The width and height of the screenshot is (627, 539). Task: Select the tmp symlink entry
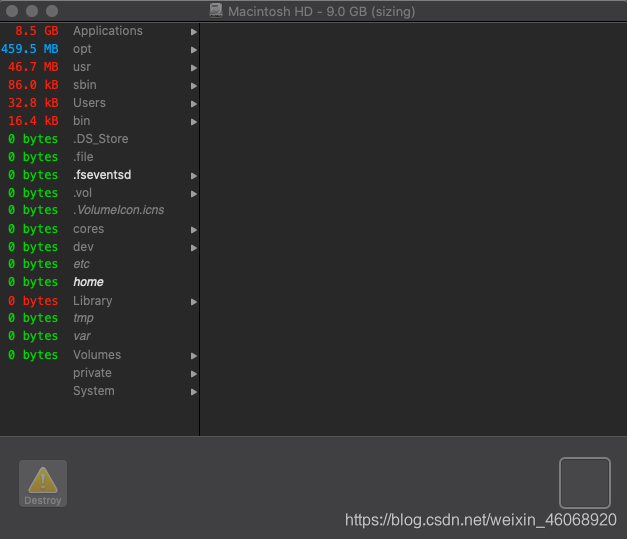[83, 318]
